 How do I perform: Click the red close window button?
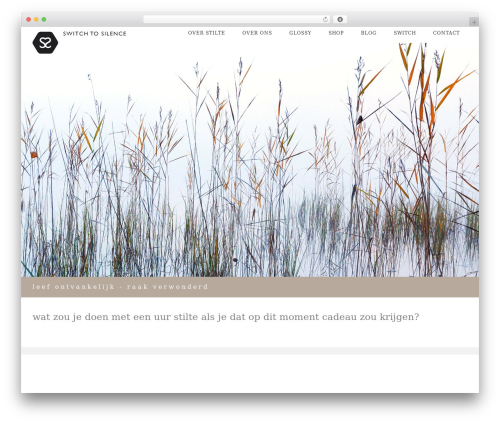tap(29, 20)
